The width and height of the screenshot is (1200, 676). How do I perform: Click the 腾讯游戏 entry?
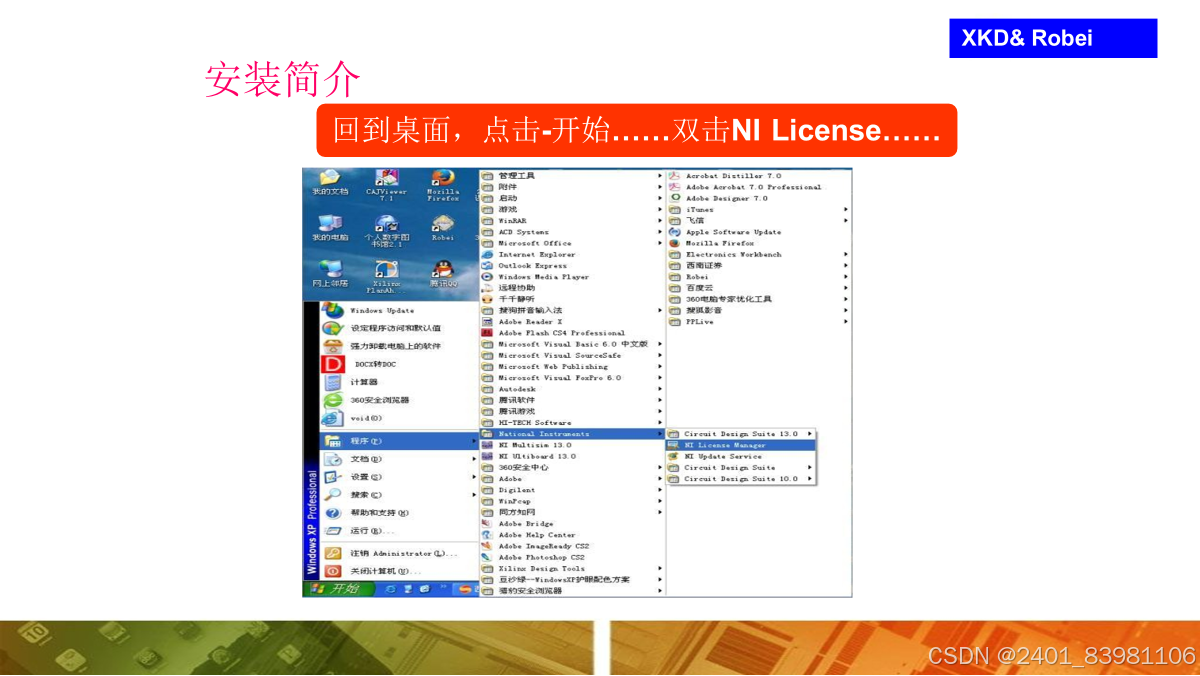573,411
